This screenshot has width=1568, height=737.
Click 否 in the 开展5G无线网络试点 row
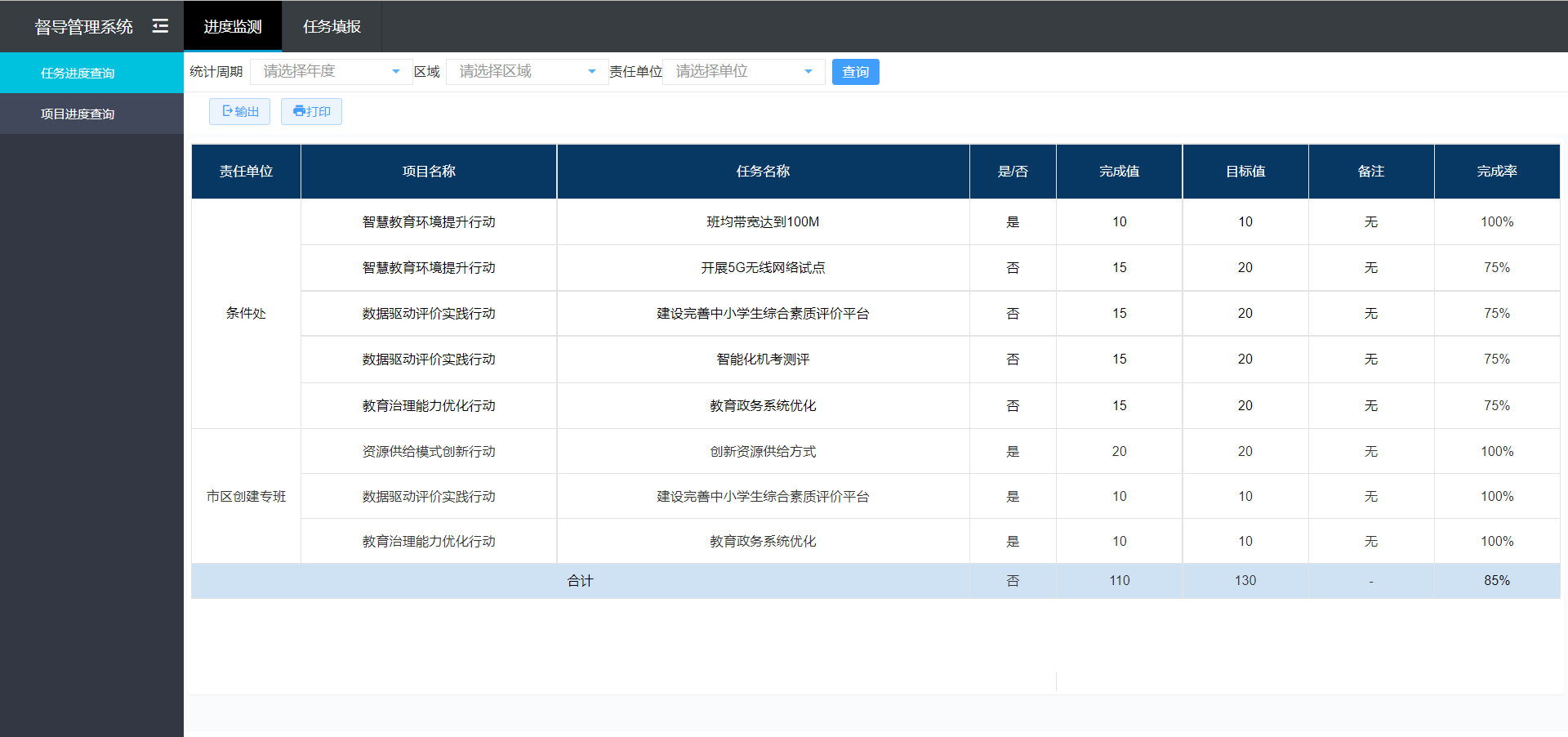click(x=1013, y=268)
